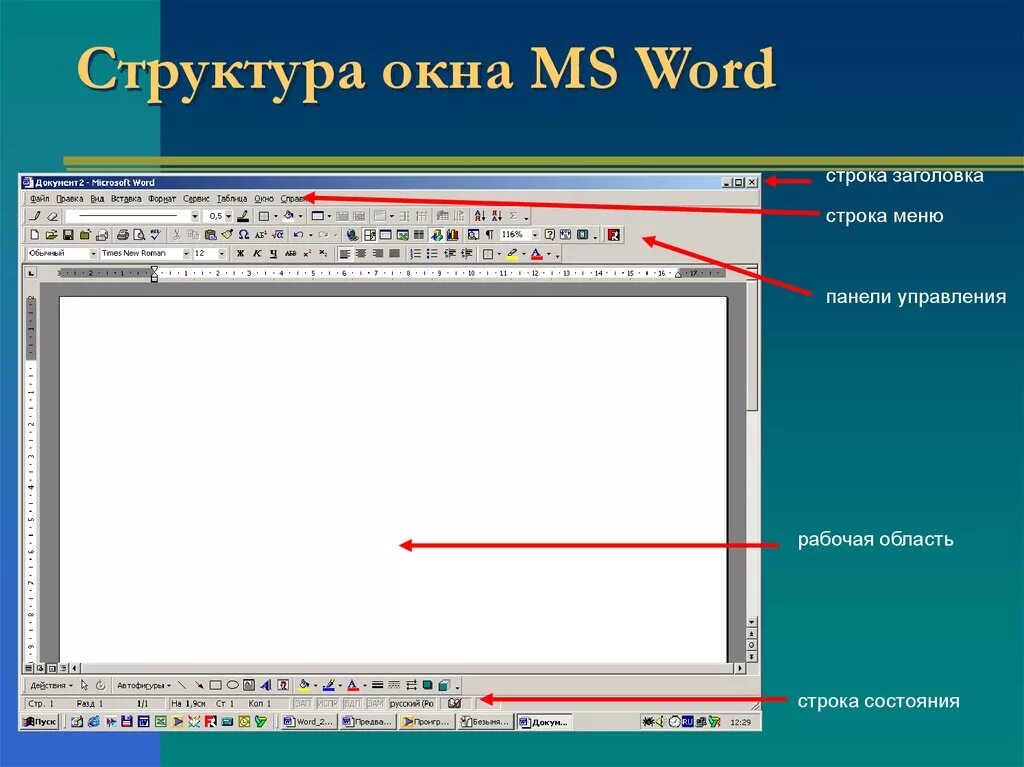Toggle bold (Ж) formatting
This screenshot has height=767, width=1024.
(x=240, y=253)
